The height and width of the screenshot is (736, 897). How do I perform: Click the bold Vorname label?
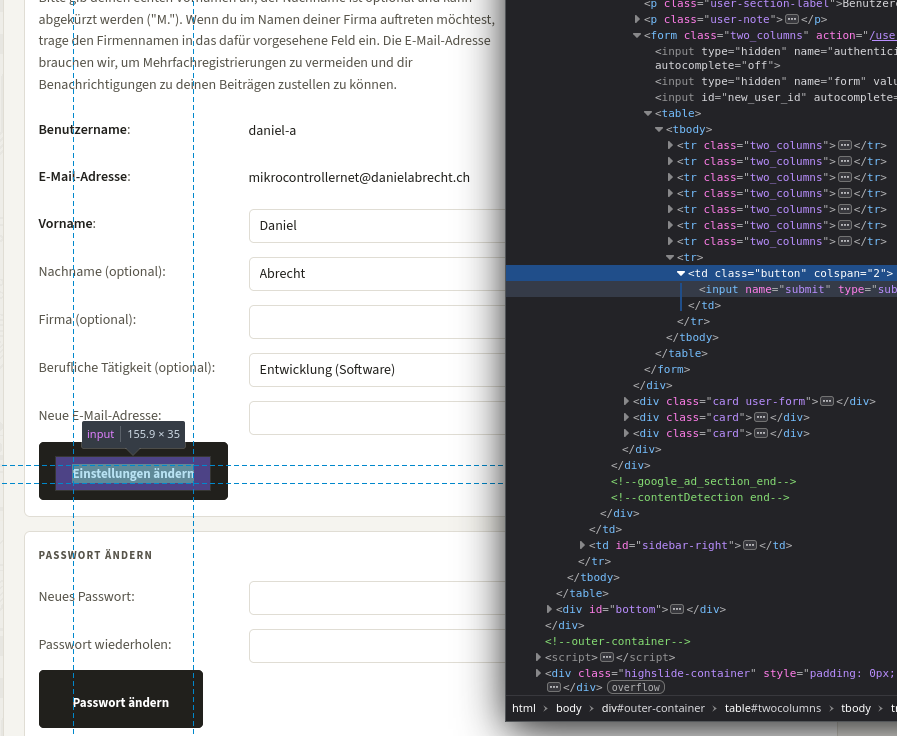(x=67, y=224)
